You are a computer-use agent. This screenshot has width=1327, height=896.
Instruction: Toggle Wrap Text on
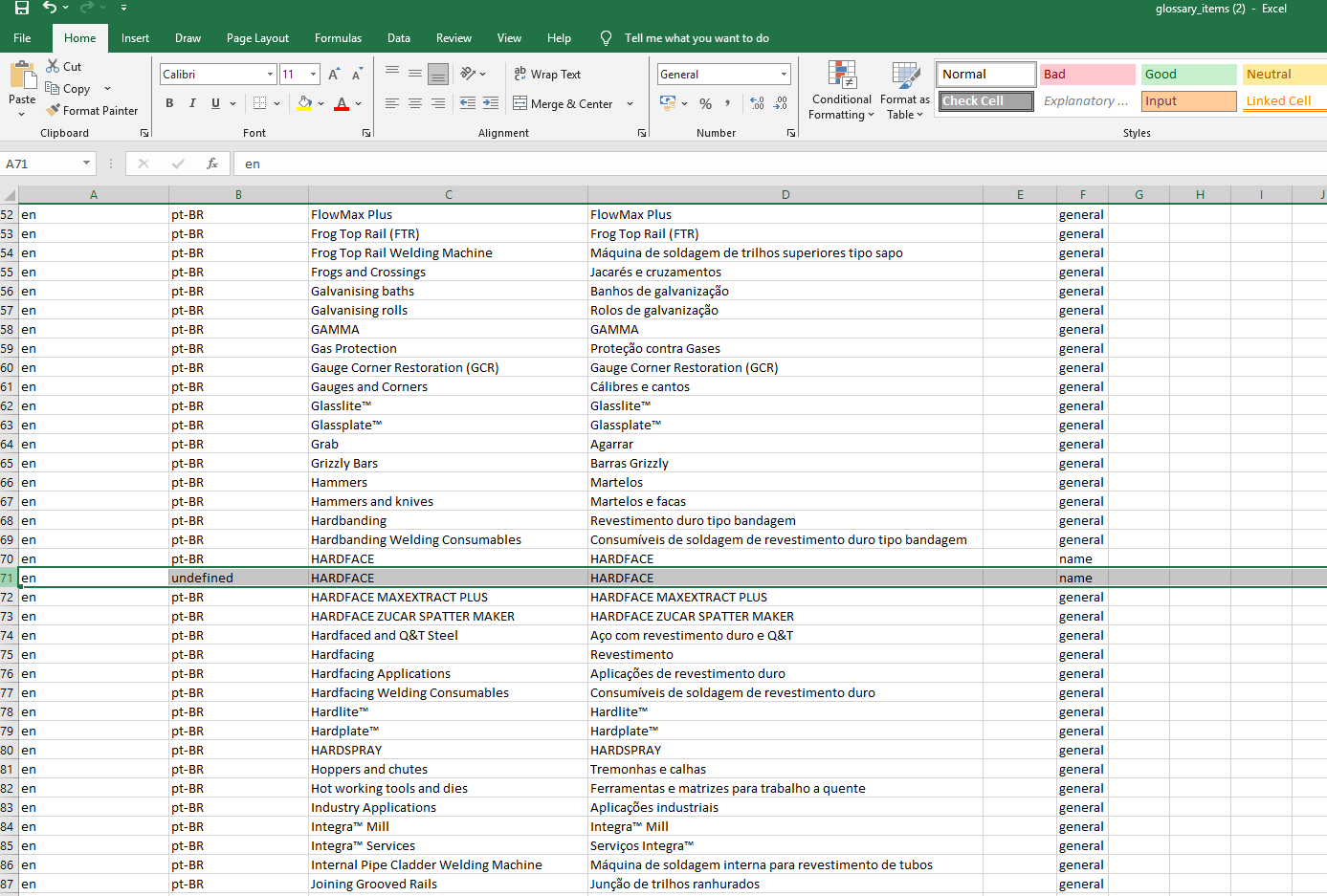point(547,75)
